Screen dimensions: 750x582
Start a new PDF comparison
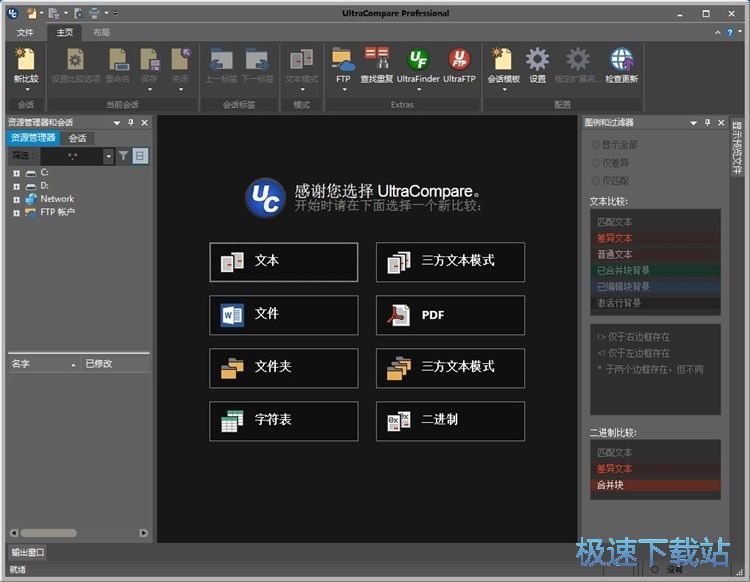[450, 315]
